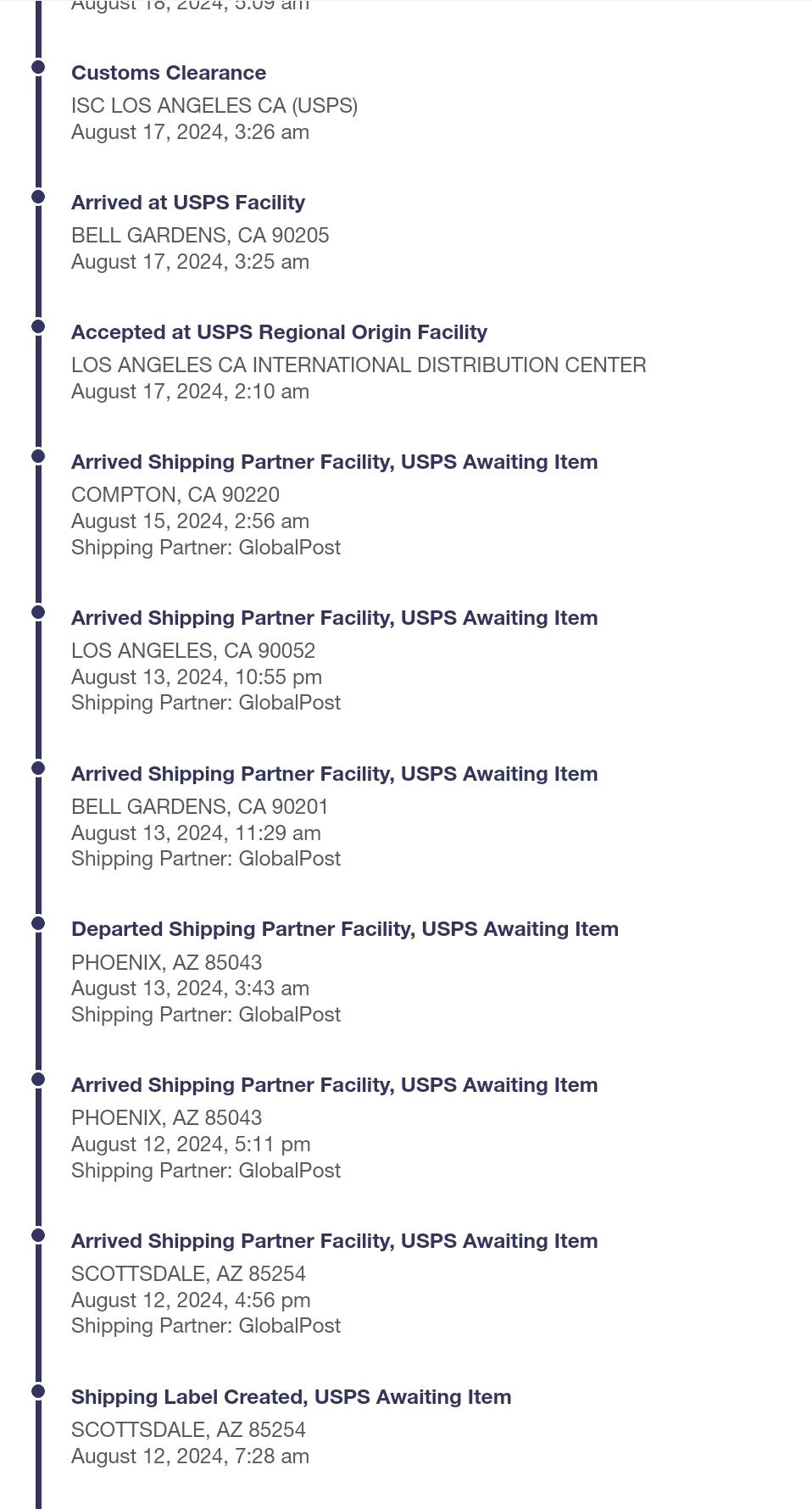Image resolution: width=812 pixels, height=1509 pixels.
Task: Click the PHOENIX, AZ 85043 text under Departed
Action: (167, 963)
